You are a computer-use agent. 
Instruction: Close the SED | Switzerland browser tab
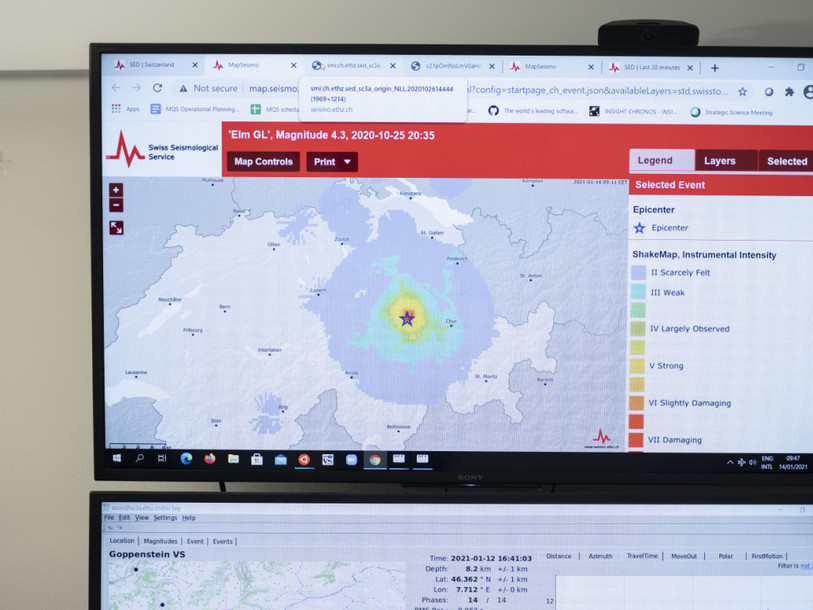195,65
